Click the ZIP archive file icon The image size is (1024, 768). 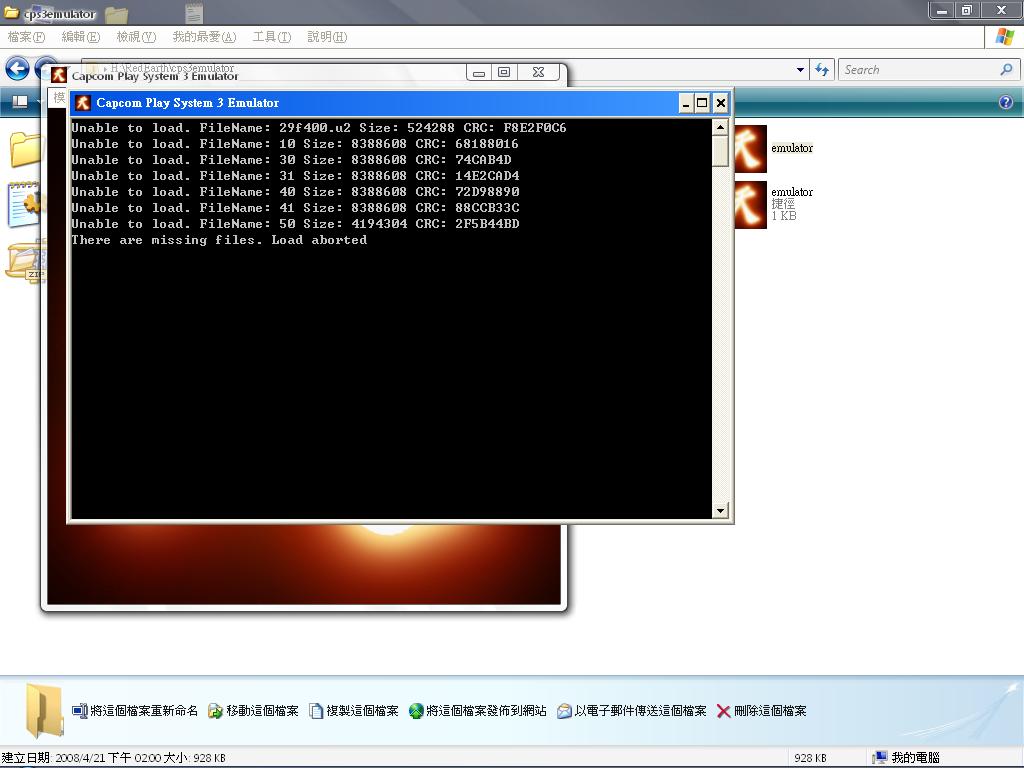pos(24,261)
